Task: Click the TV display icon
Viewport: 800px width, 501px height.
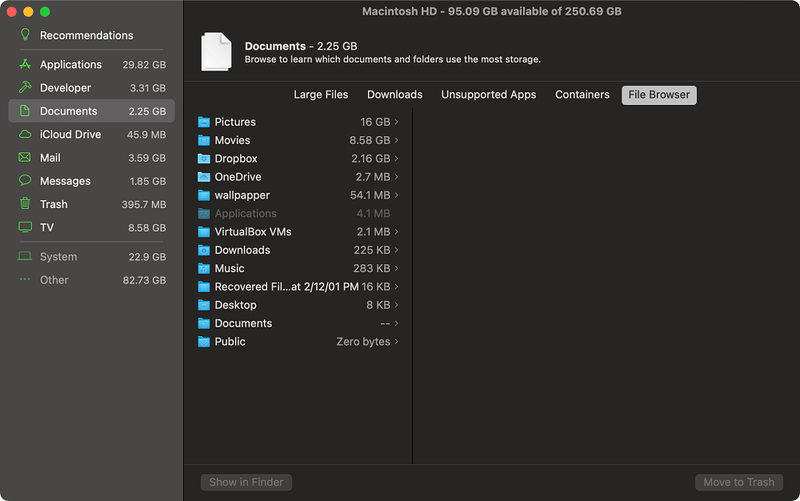Action: pos(25,227)
